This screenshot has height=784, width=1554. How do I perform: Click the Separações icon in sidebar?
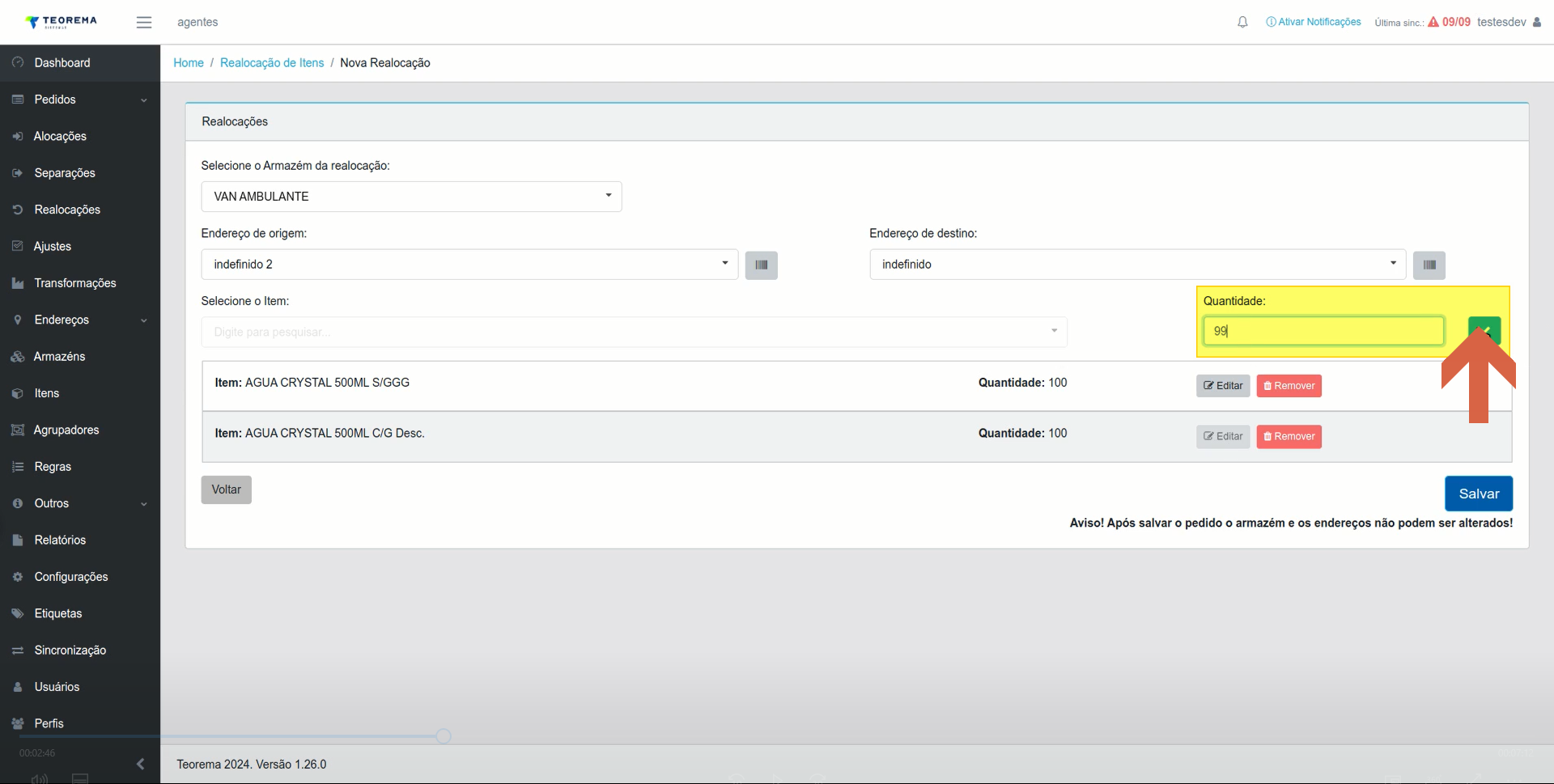(x=18, y=172)
